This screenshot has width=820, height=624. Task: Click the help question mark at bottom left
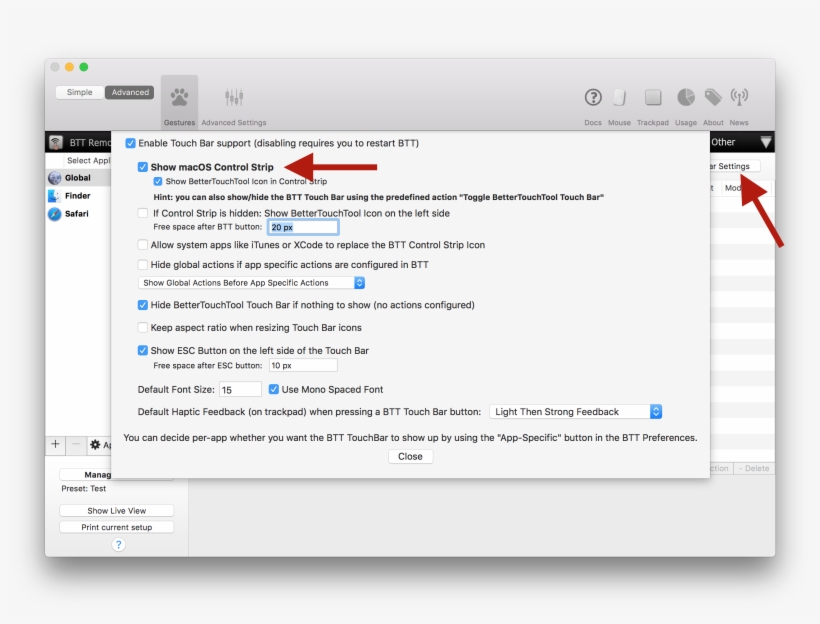[118, 544]
